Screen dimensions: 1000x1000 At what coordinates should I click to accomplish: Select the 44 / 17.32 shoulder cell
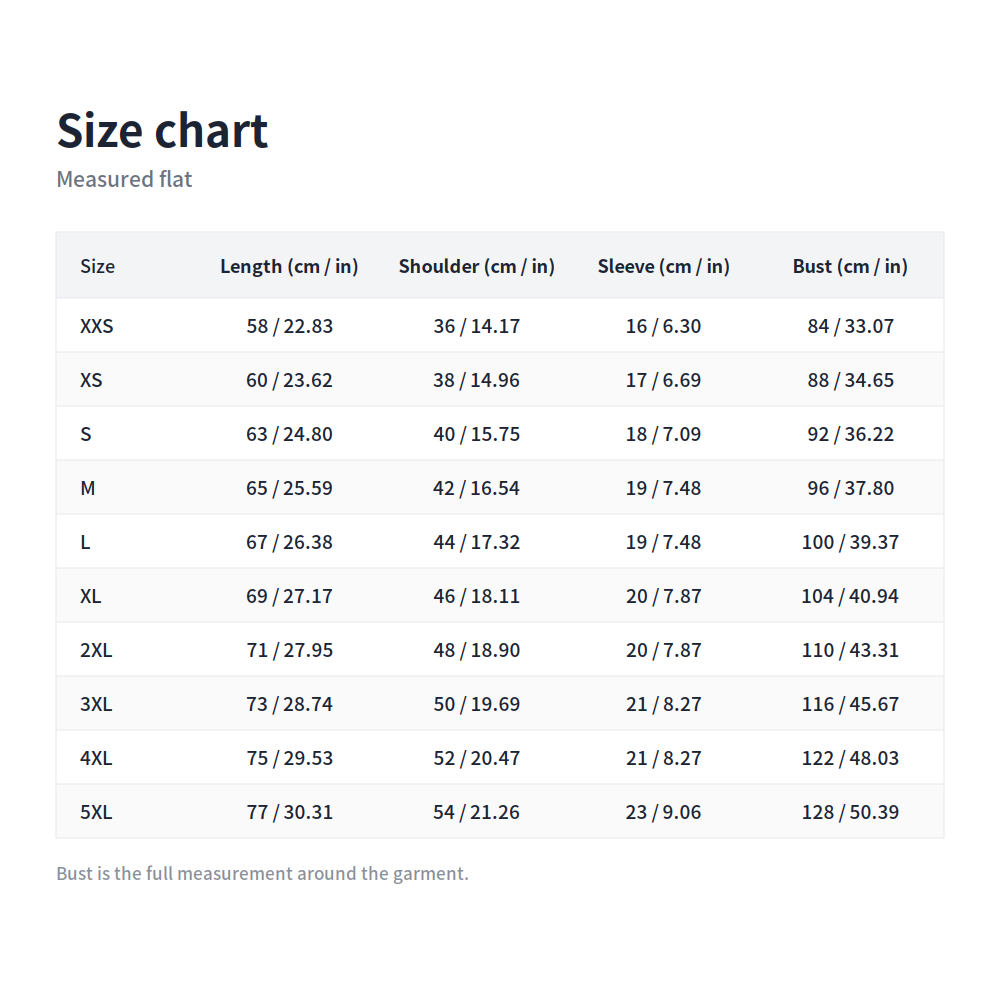click(476, 541)
